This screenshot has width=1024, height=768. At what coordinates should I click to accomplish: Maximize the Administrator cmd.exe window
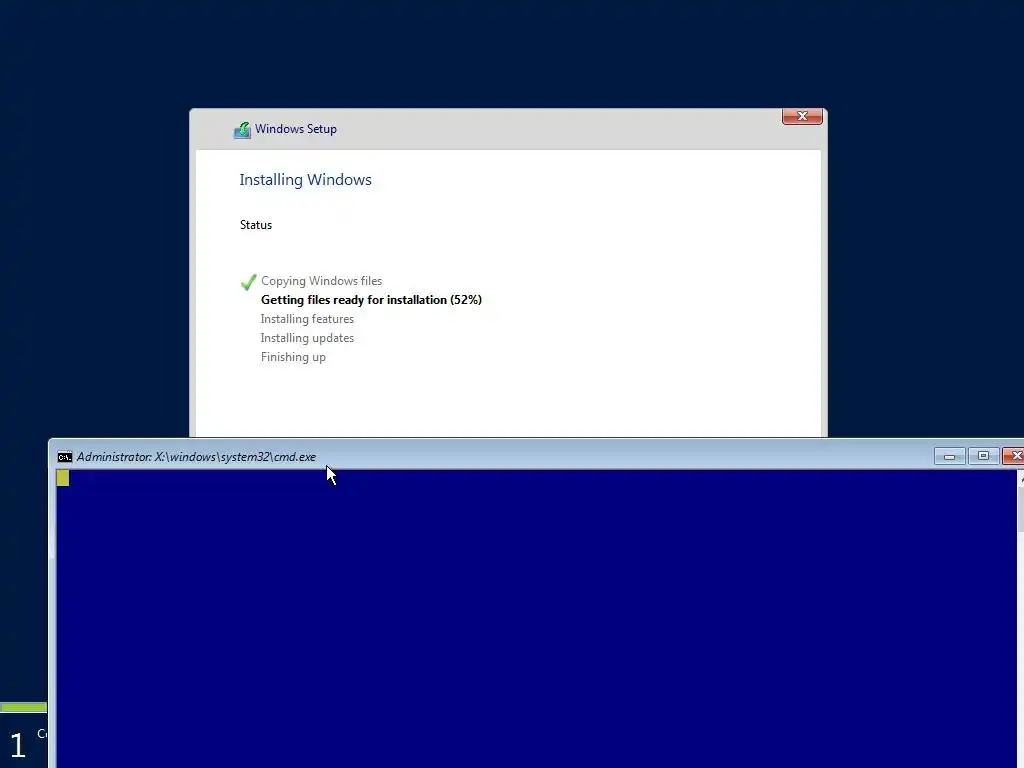[983, 456]
